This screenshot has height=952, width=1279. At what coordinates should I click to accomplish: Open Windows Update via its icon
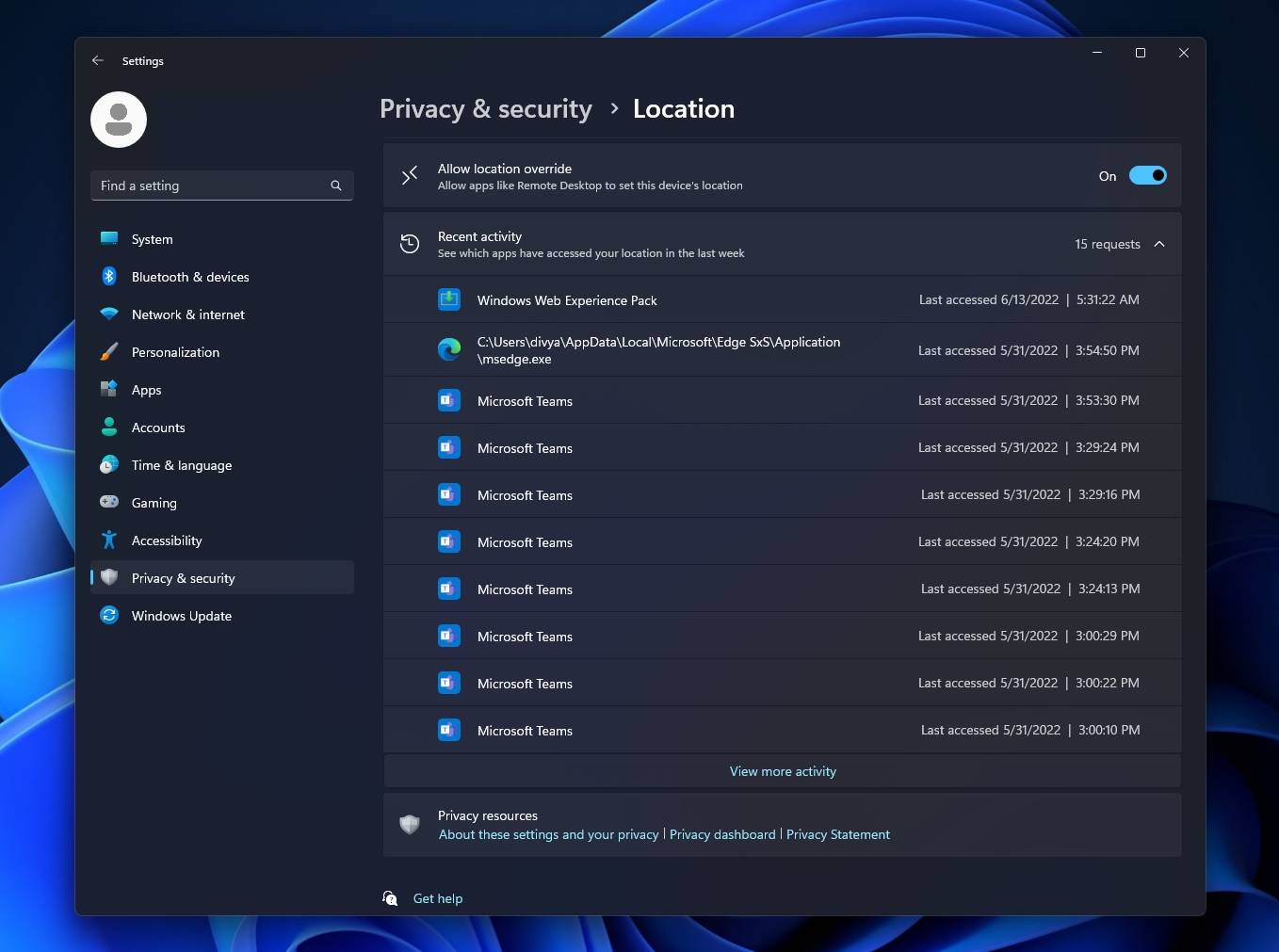(x=109, y=616)
